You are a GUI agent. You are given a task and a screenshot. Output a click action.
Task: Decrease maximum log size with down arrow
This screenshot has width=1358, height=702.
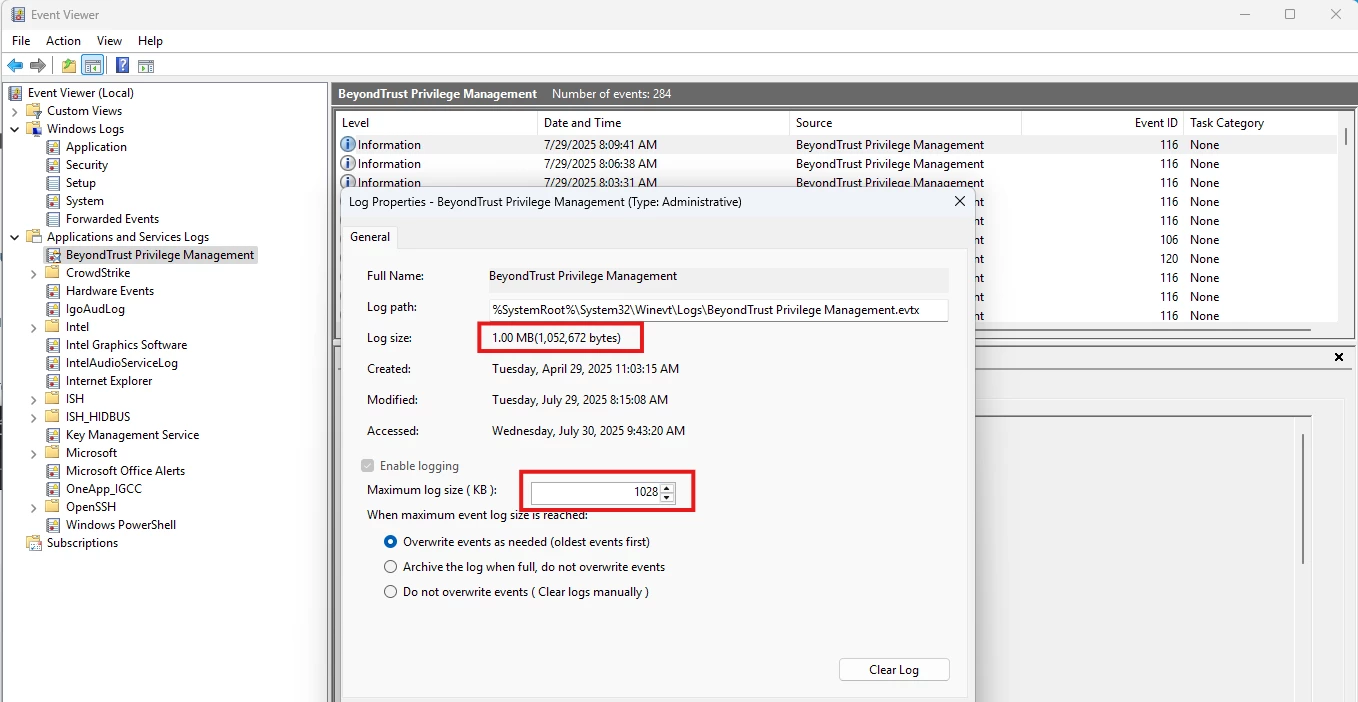click(x=667, y=497)
